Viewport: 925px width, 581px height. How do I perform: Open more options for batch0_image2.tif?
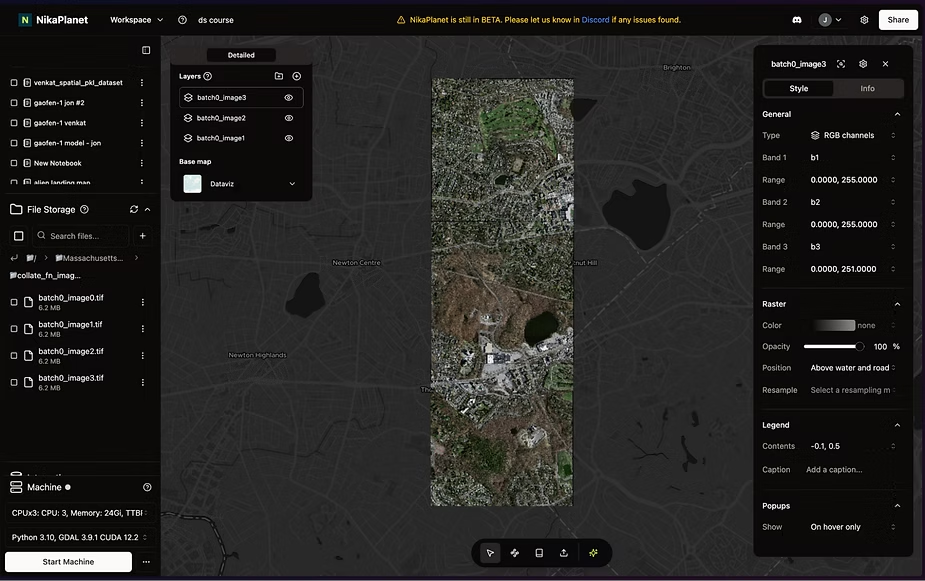143,356
